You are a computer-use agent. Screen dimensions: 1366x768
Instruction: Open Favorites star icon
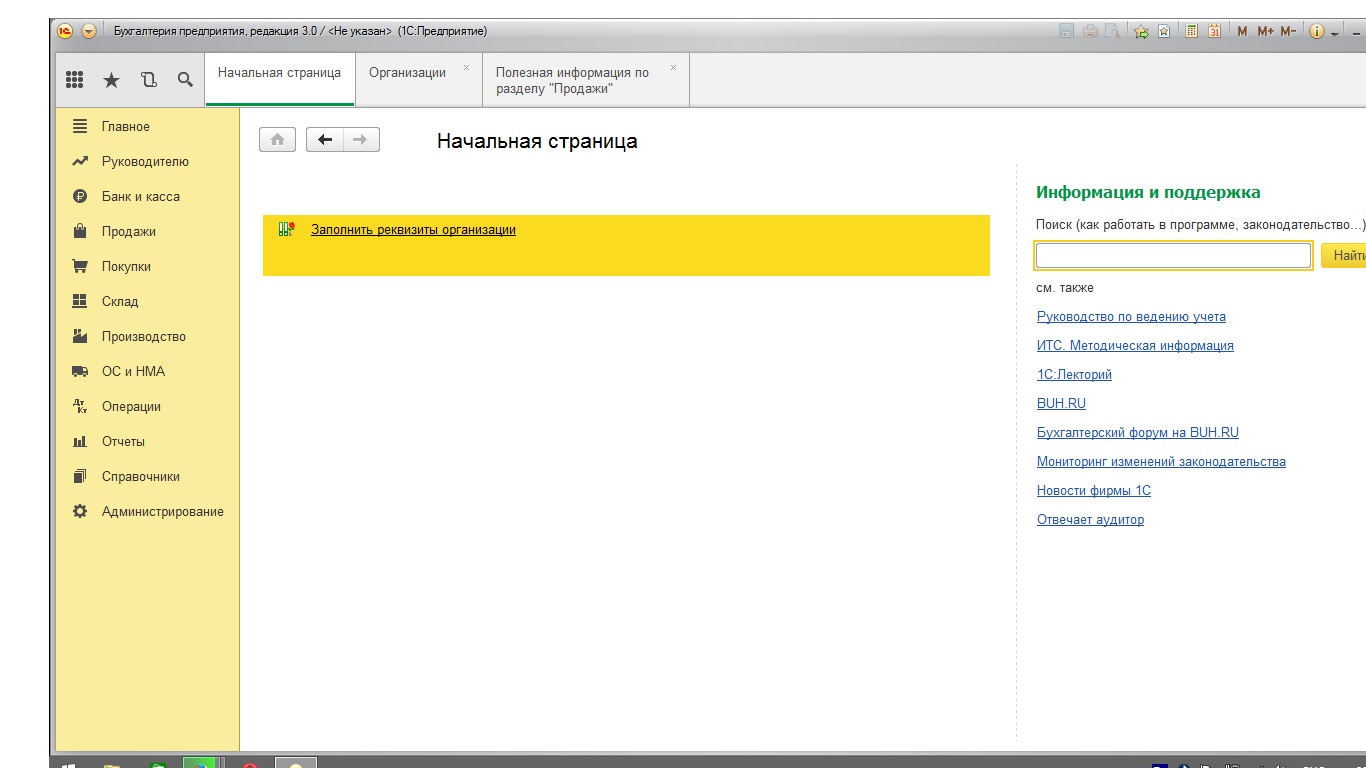point(111,80)
